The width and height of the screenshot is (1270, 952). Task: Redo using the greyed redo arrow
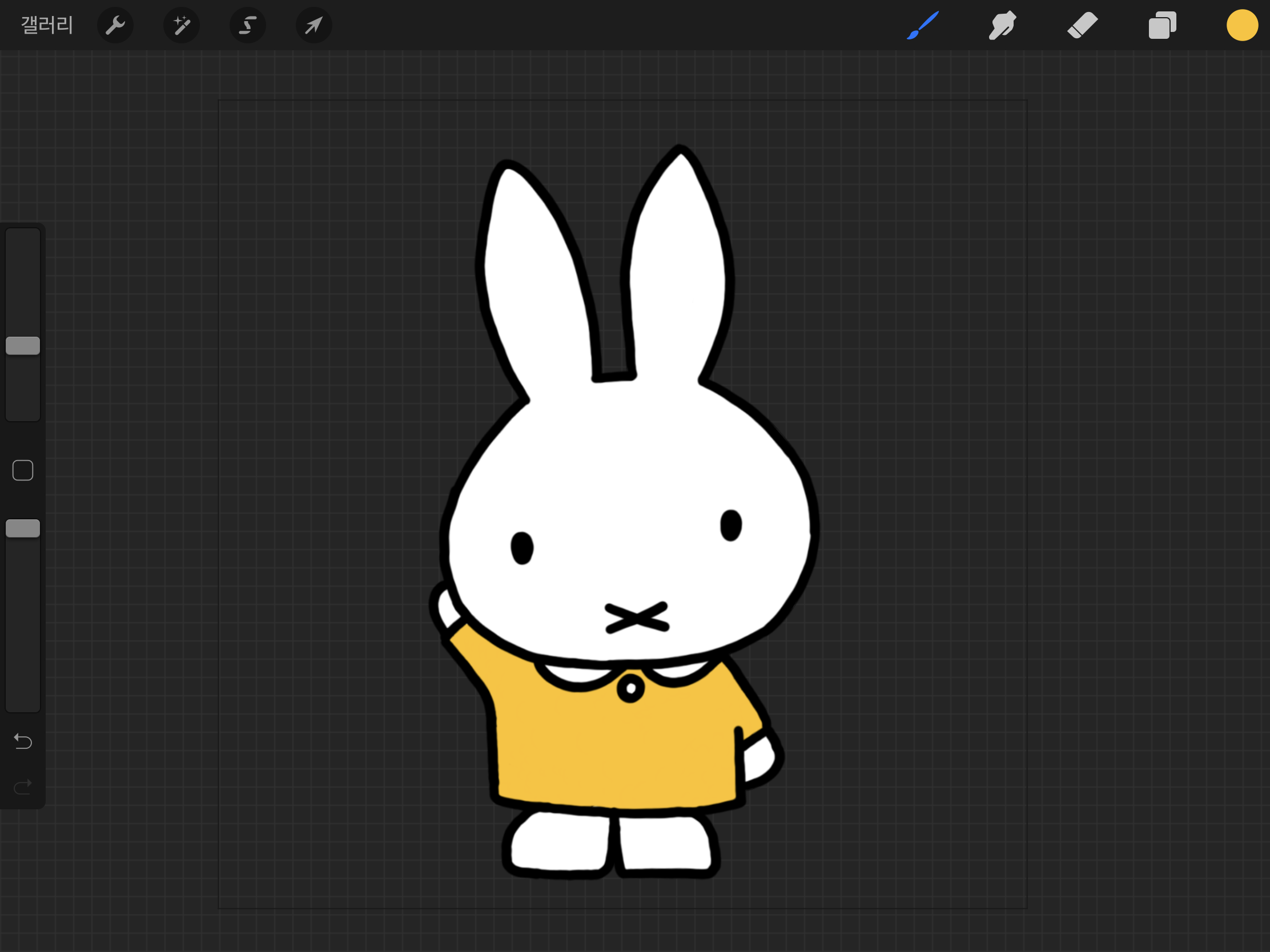[x=23, y=786]
